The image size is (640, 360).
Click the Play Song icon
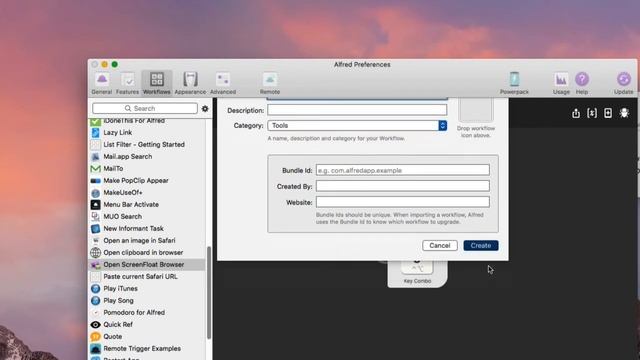click(96, 300)
